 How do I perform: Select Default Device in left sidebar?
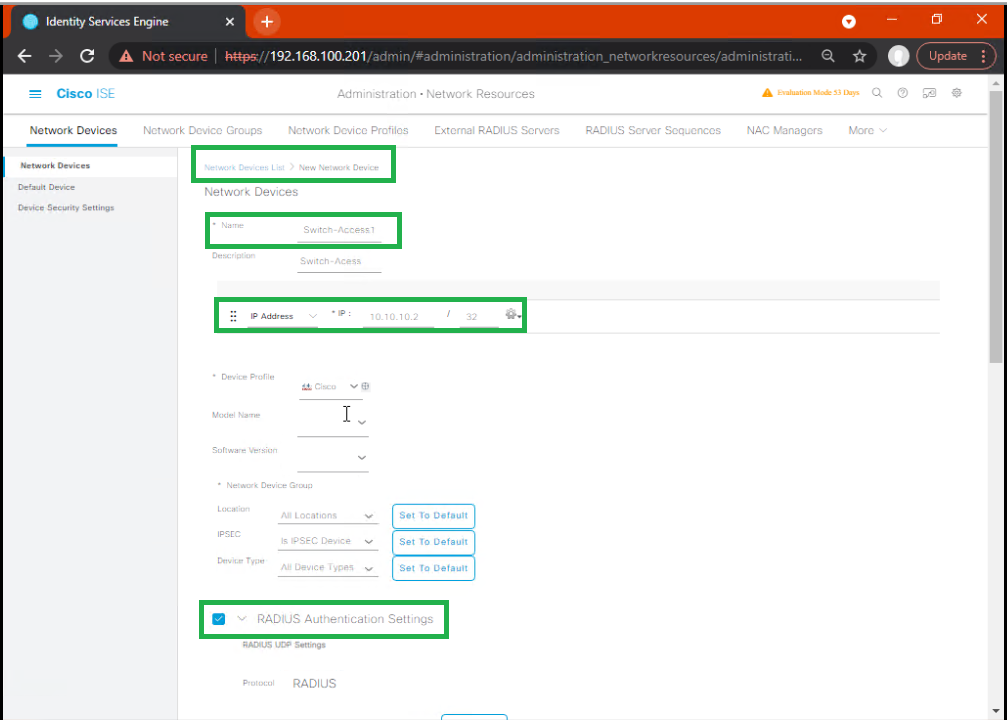[46, 187]
